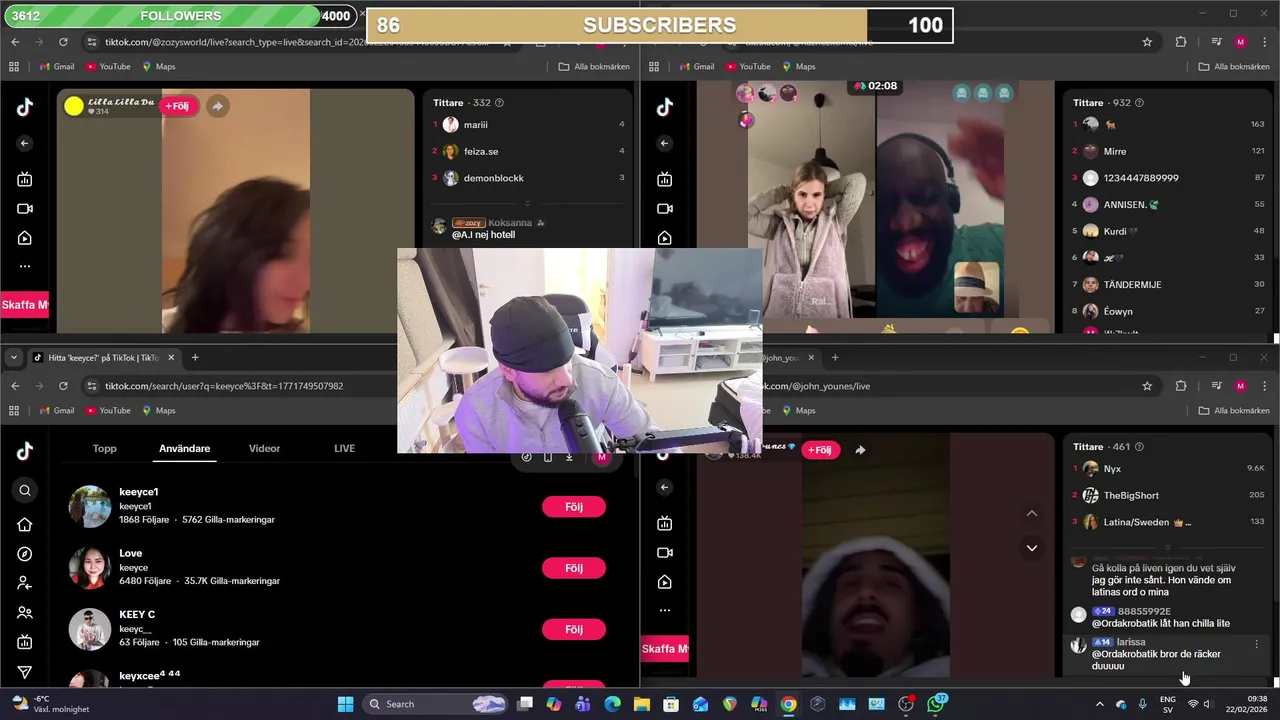1280x720 pixels.
Task: Open three-dot More menu in zozysworld sidebar
Action: pyautogui.click(x=25, y=267)
